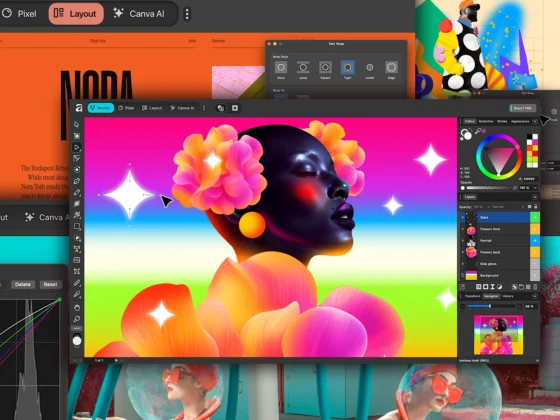The width and height of the screenshot is (560, 420).
Task: Click the trash delete icon at Layers panel bottom
Action: pyautogui.click(x=535, y=287)
